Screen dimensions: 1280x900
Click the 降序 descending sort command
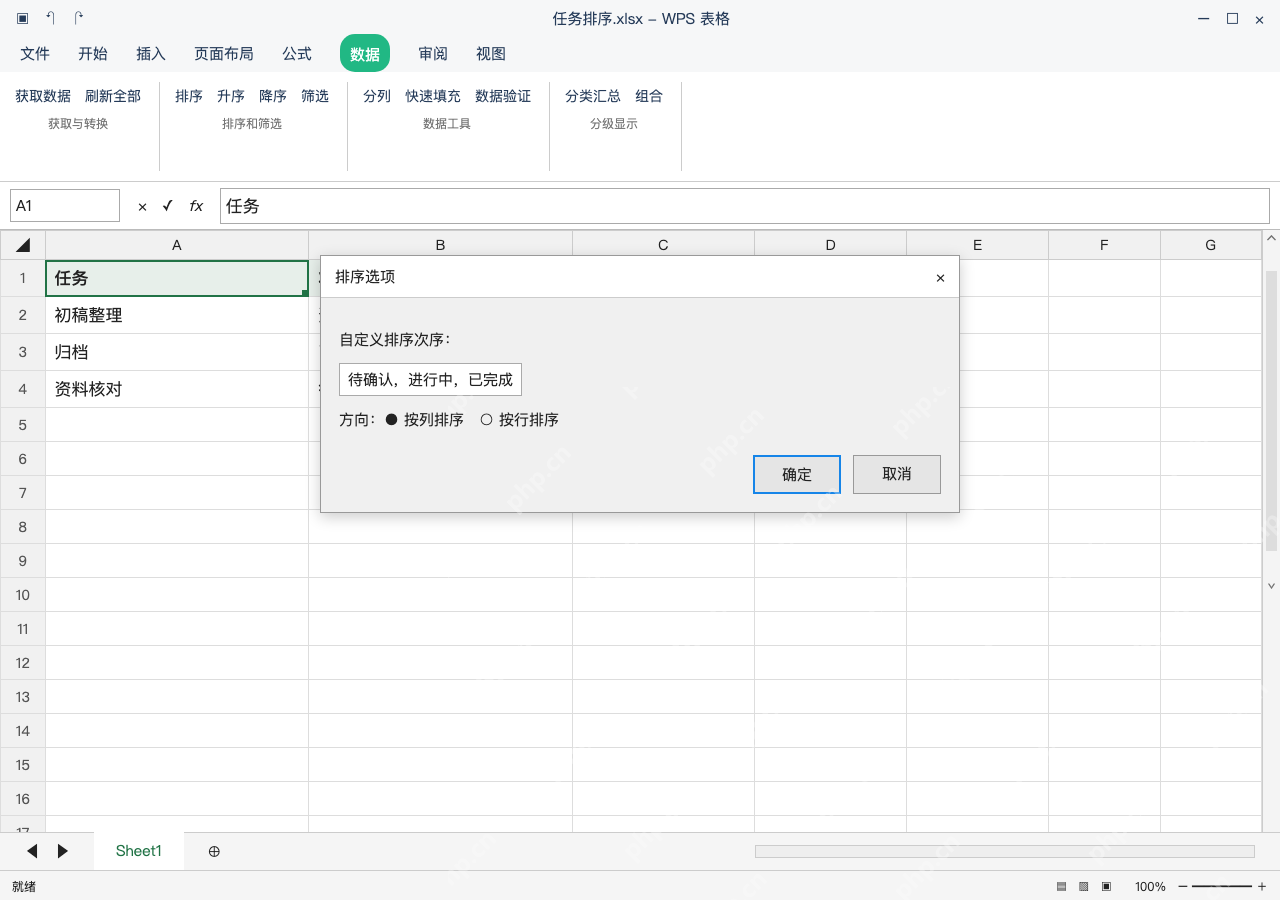click(273, 96)
